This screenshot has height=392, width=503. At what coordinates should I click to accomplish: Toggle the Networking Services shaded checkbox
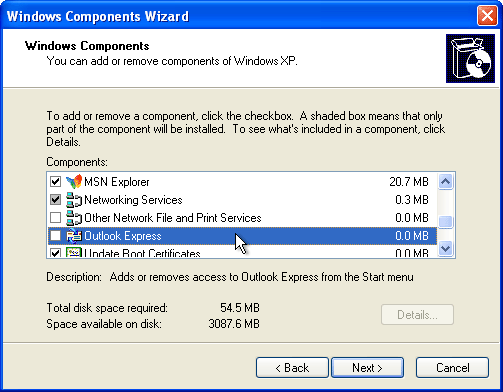pyautogui.click(x=55, y=200)
